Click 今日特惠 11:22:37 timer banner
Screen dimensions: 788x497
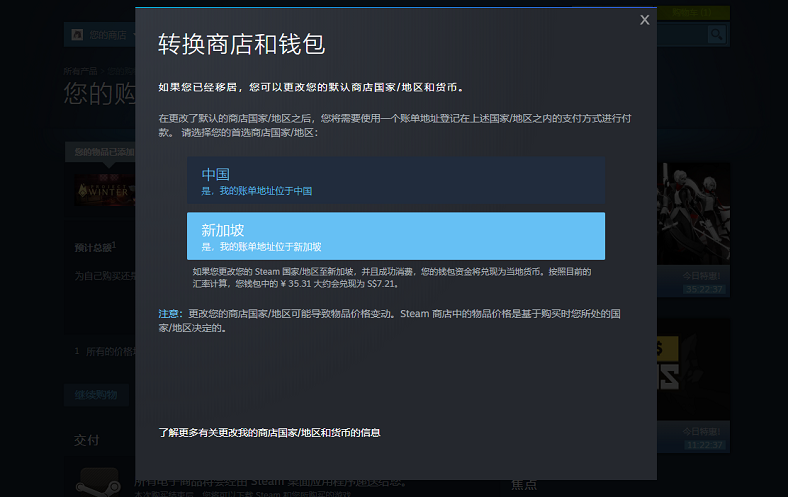[694, 437]
